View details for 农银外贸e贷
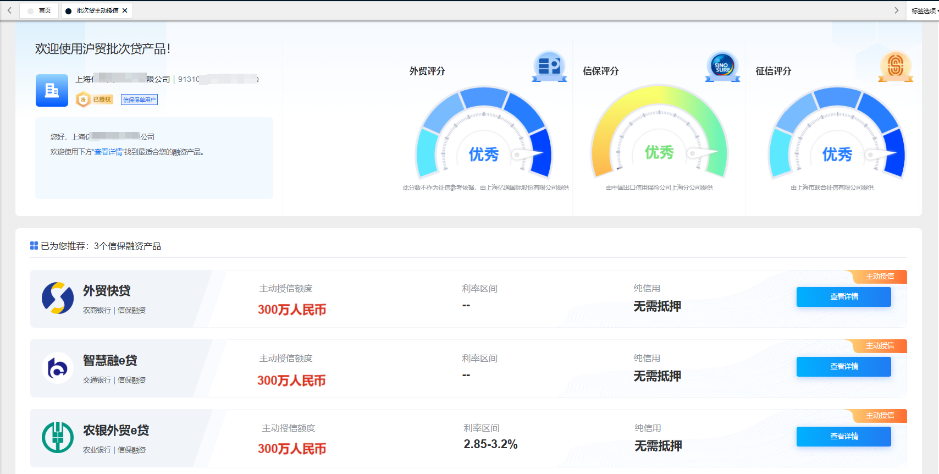Viewport: 939px width, 474px height. point(843,437)
